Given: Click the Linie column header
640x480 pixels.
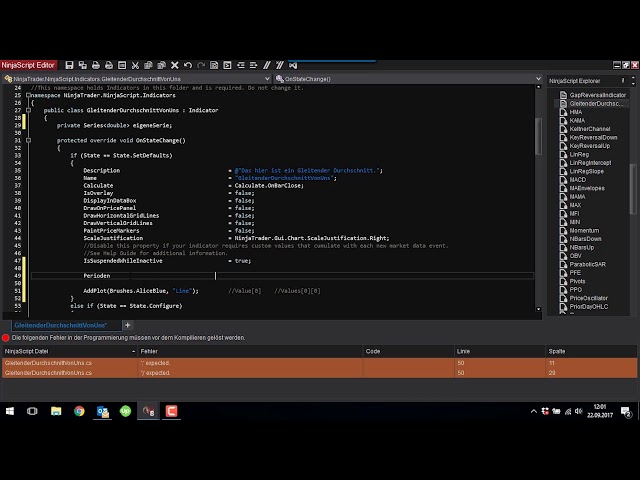Looking at the screenshot, I should coord(463,351).
